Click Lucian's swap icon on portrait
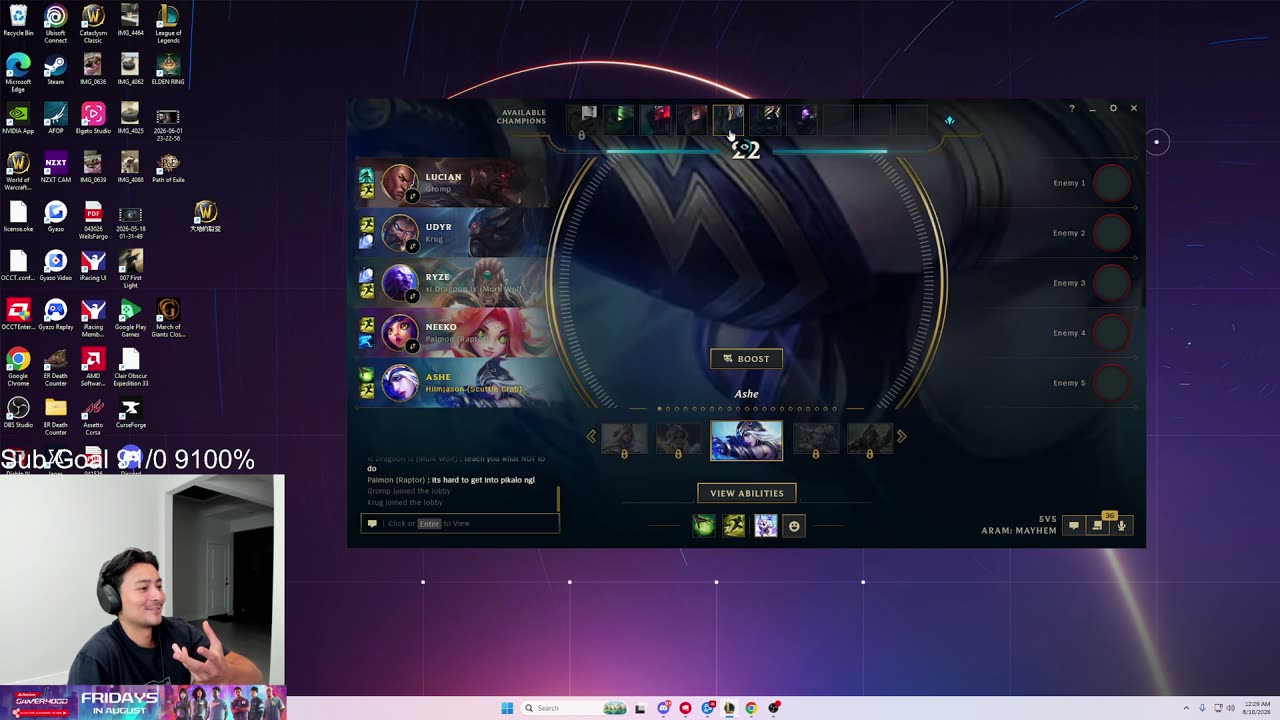 click(412, 197)
